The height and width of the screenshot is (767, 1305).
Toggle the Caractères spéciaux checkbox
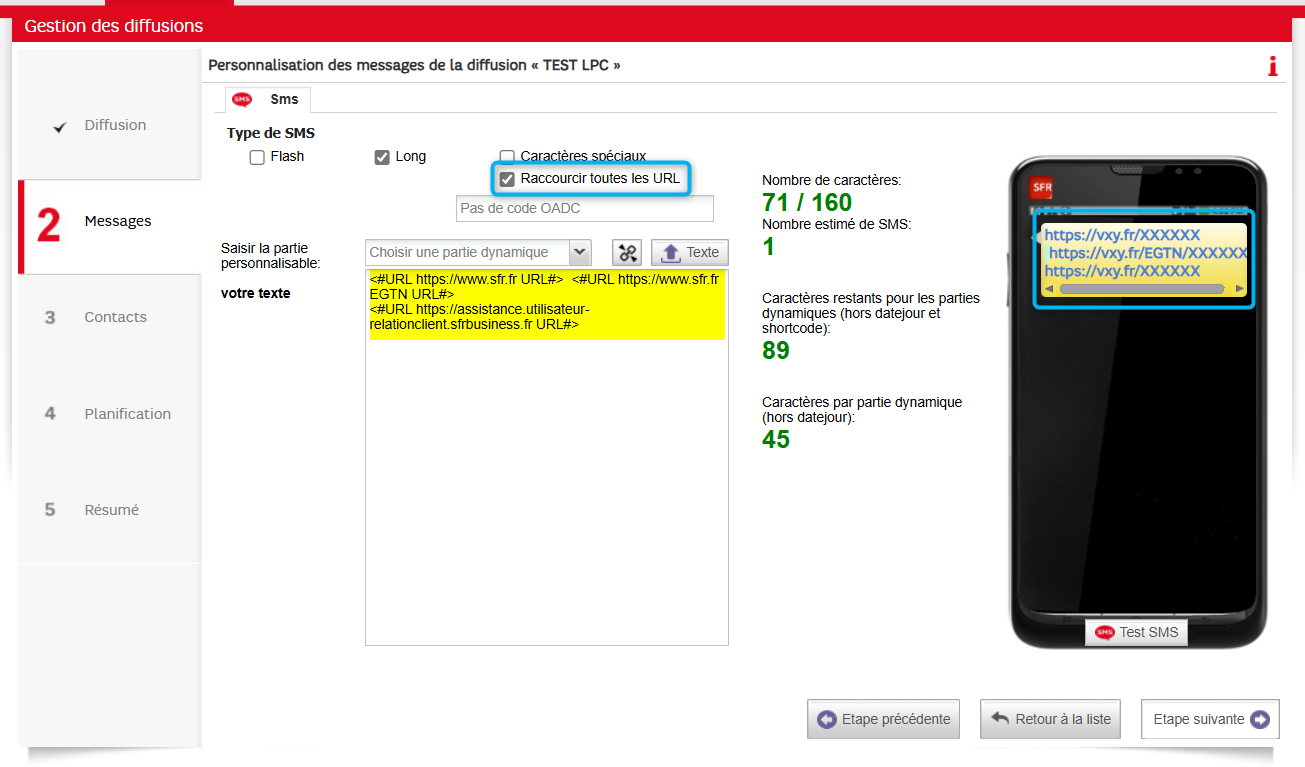coord(507,157)
